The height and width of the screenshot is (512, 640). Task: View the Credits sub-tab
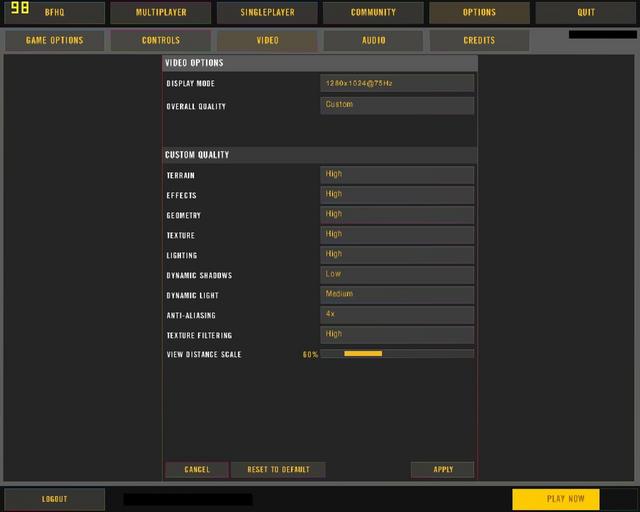coord(479,40)
